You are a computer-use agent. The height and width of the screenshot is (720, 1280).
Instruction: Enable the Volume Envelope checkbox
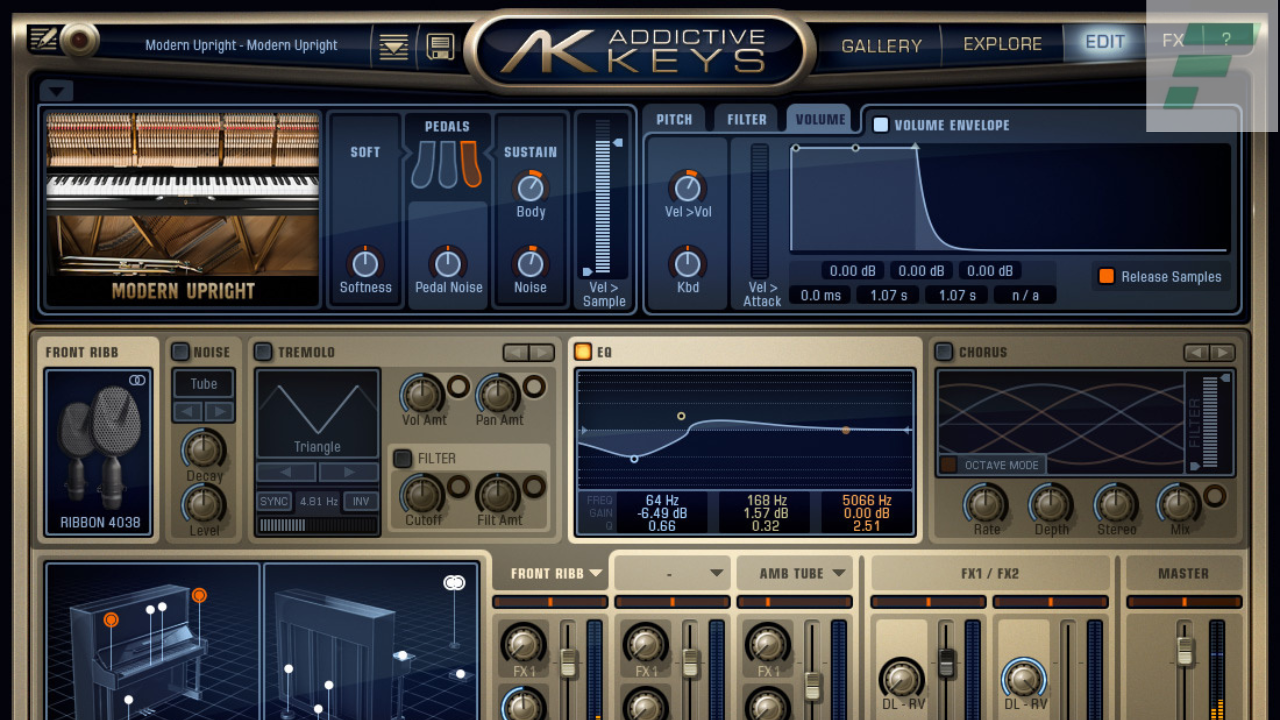tap(881, 125)
